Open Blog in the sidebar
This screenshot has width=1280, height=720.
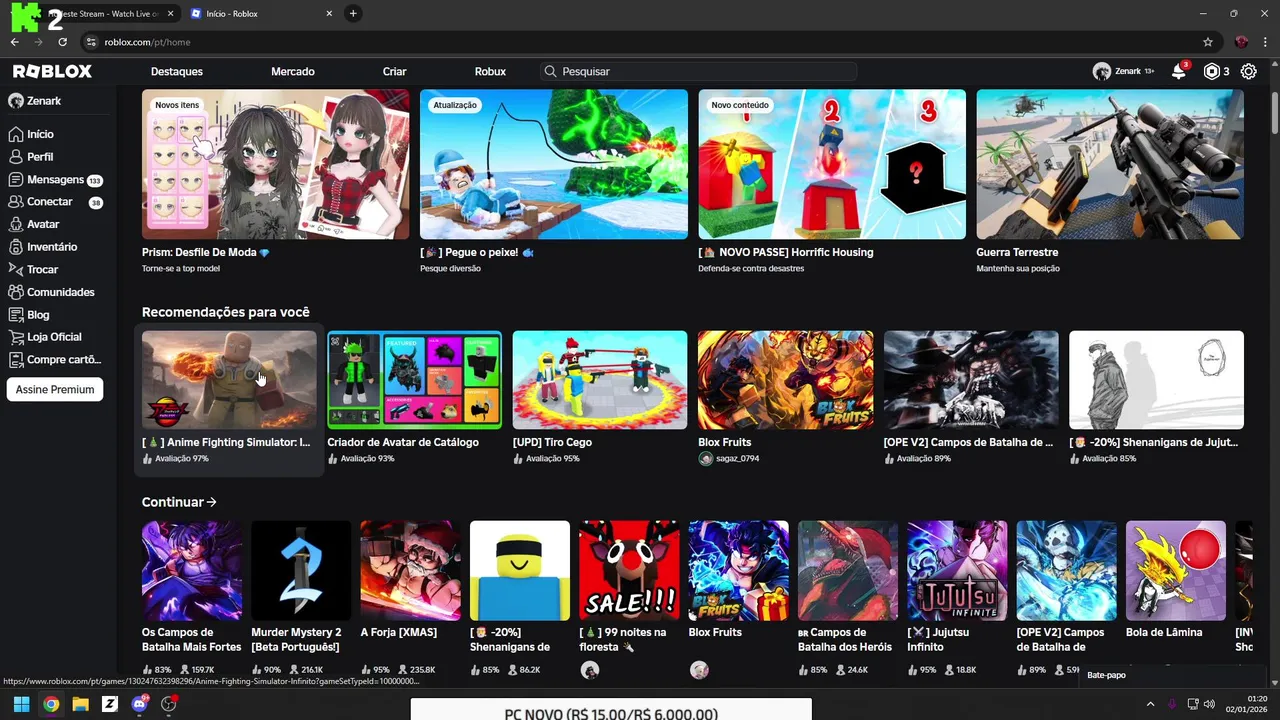[x=38, y=315]
